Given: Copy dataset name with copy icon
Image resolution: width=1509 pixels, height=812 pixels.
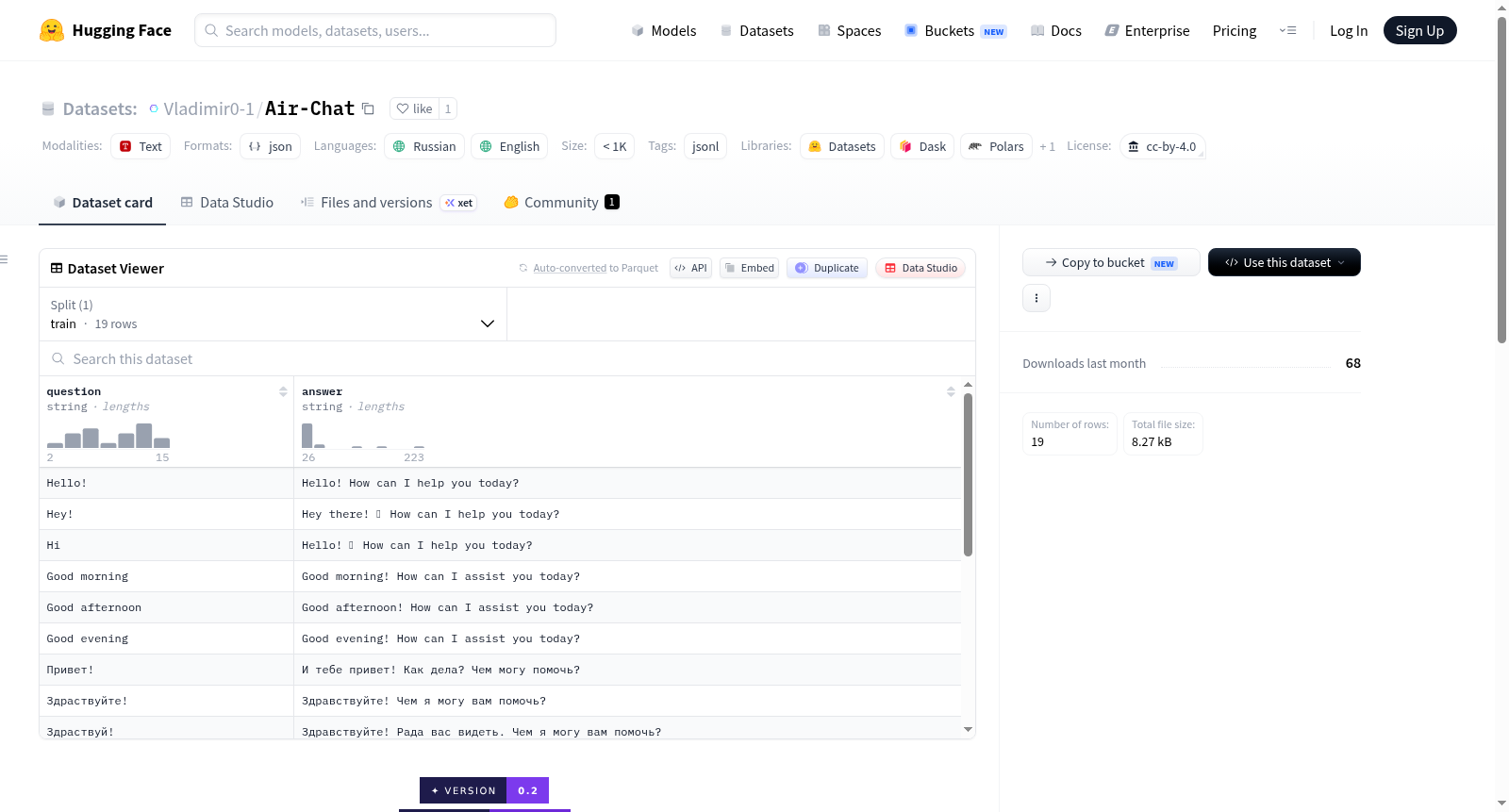Looking at the screenshot, I should pyautogui.click(x=369, y=108).
